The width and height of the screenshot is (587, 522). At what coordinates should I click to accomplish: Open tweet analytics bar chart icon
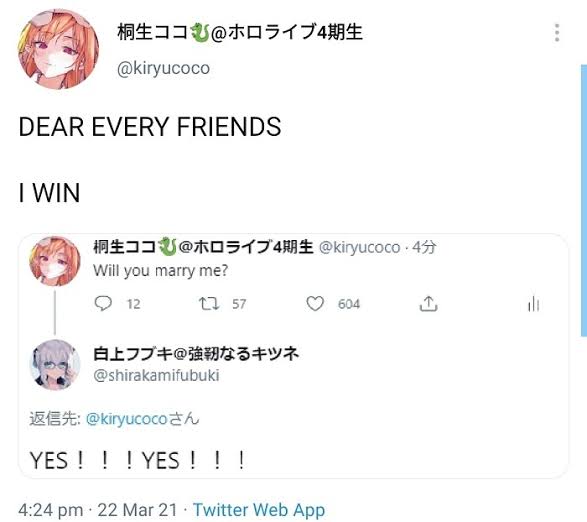click(x=533, y=303)
